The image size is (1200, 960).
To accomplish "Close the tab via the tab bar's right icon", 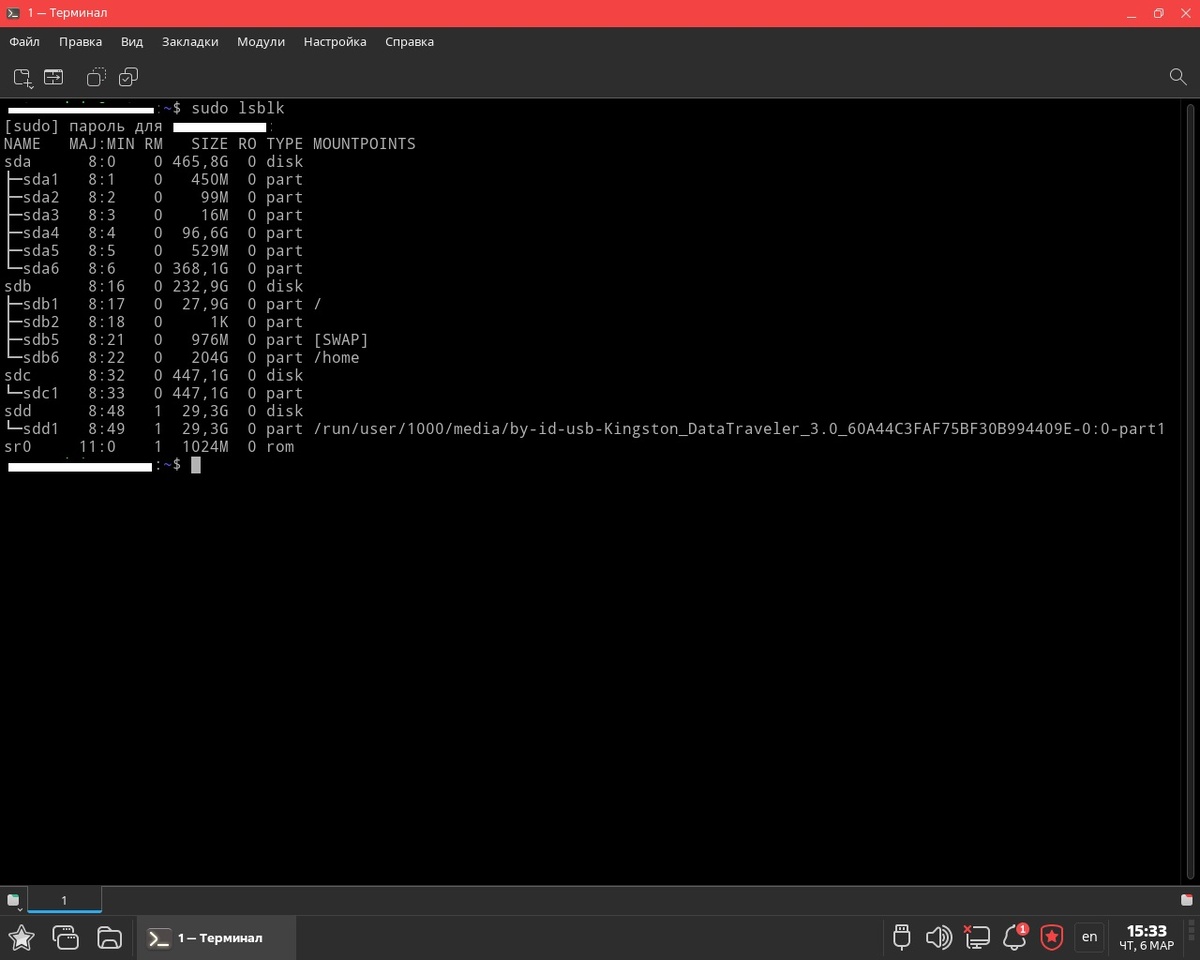I will click(1187, 900).
